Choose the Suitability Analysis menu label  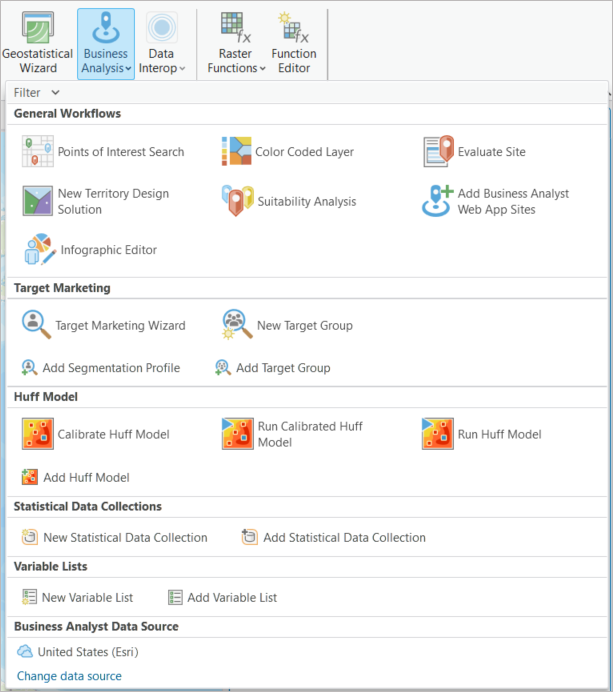tap(307, 201)
